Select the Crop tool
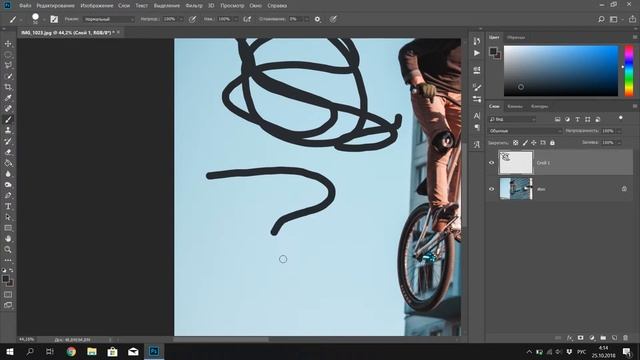The image size is (640, 360). tap(8, 87)
